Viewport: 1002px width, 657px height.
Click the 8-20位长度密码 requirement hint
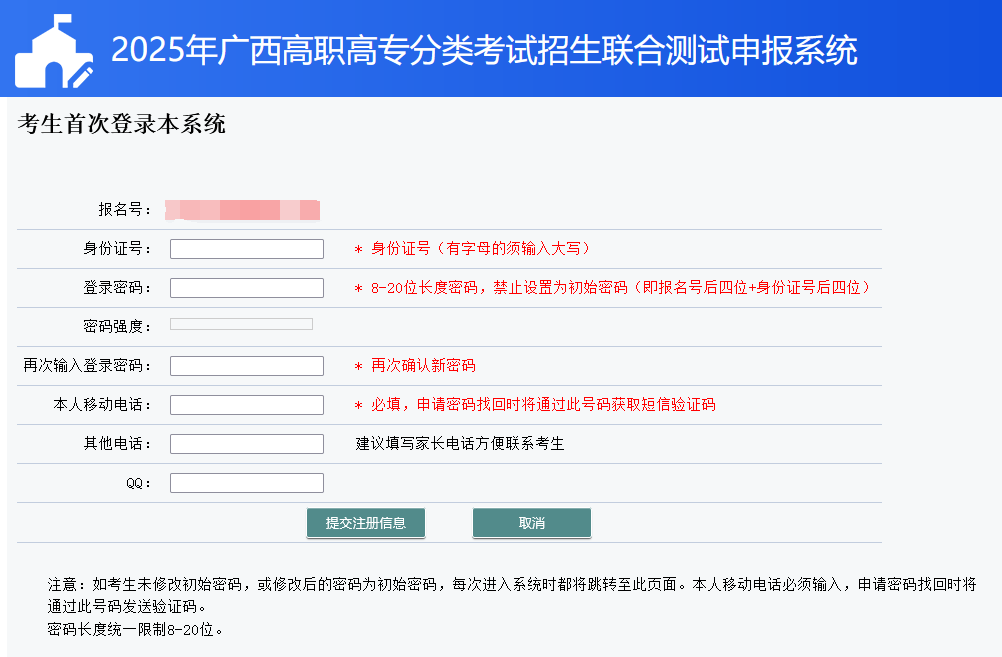(612, 288)
